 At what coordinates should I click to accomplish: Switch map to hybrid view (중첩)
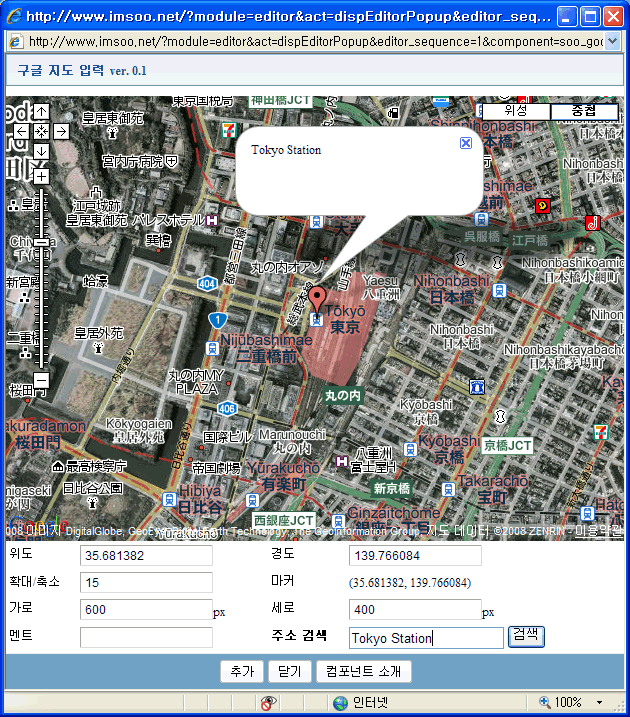coord(584,111)
